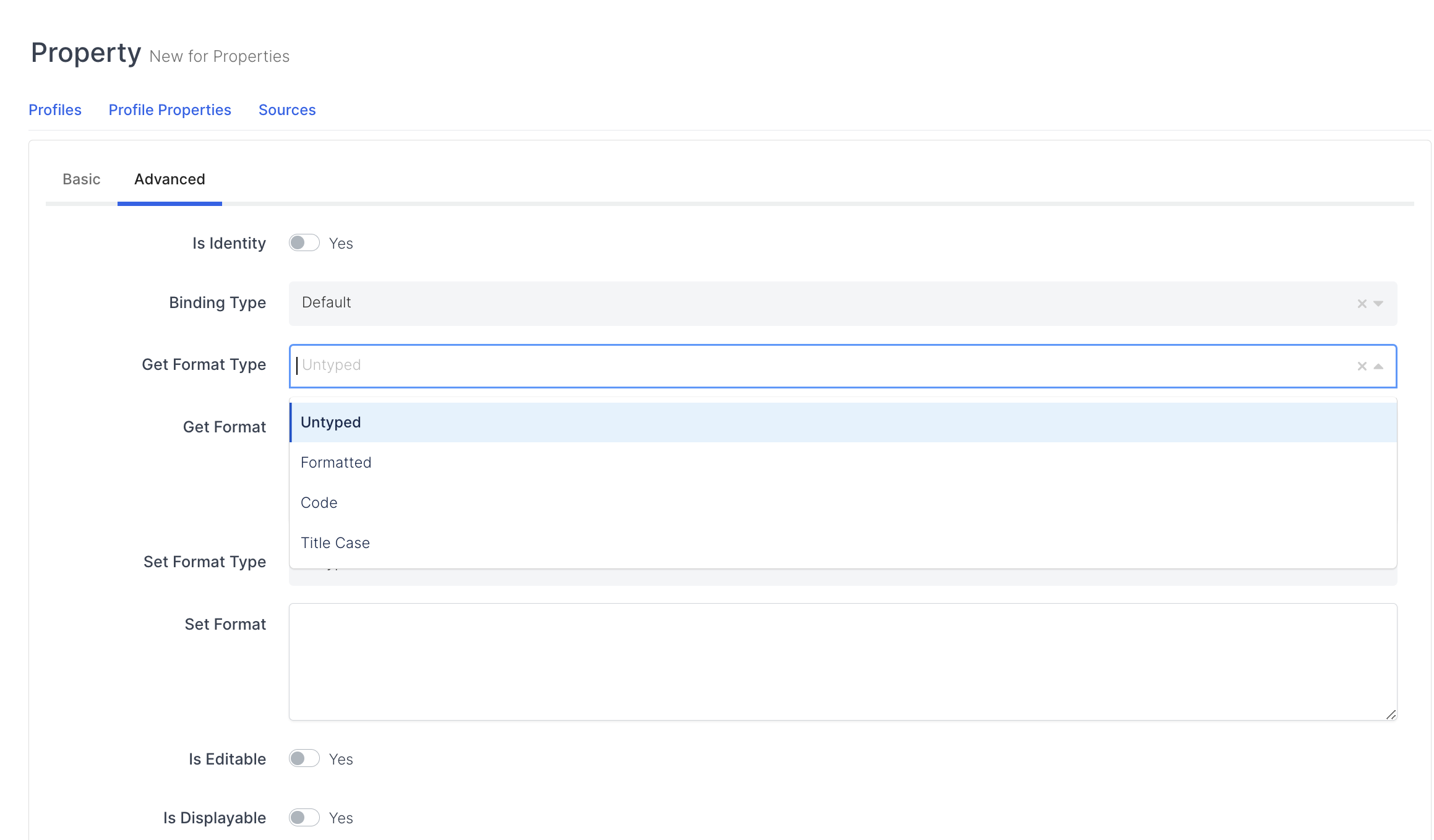The width and height of the screenshot is (1434, 840).
Task: Click the Binding Type Default field
Action: click(804, 303)
